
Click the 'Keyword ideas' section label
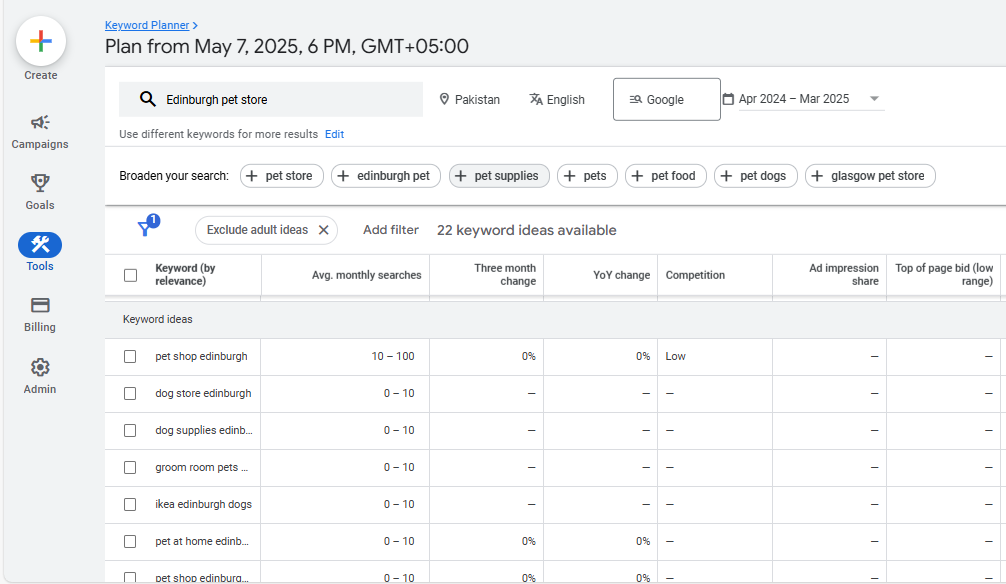click(x=158, y=320)
